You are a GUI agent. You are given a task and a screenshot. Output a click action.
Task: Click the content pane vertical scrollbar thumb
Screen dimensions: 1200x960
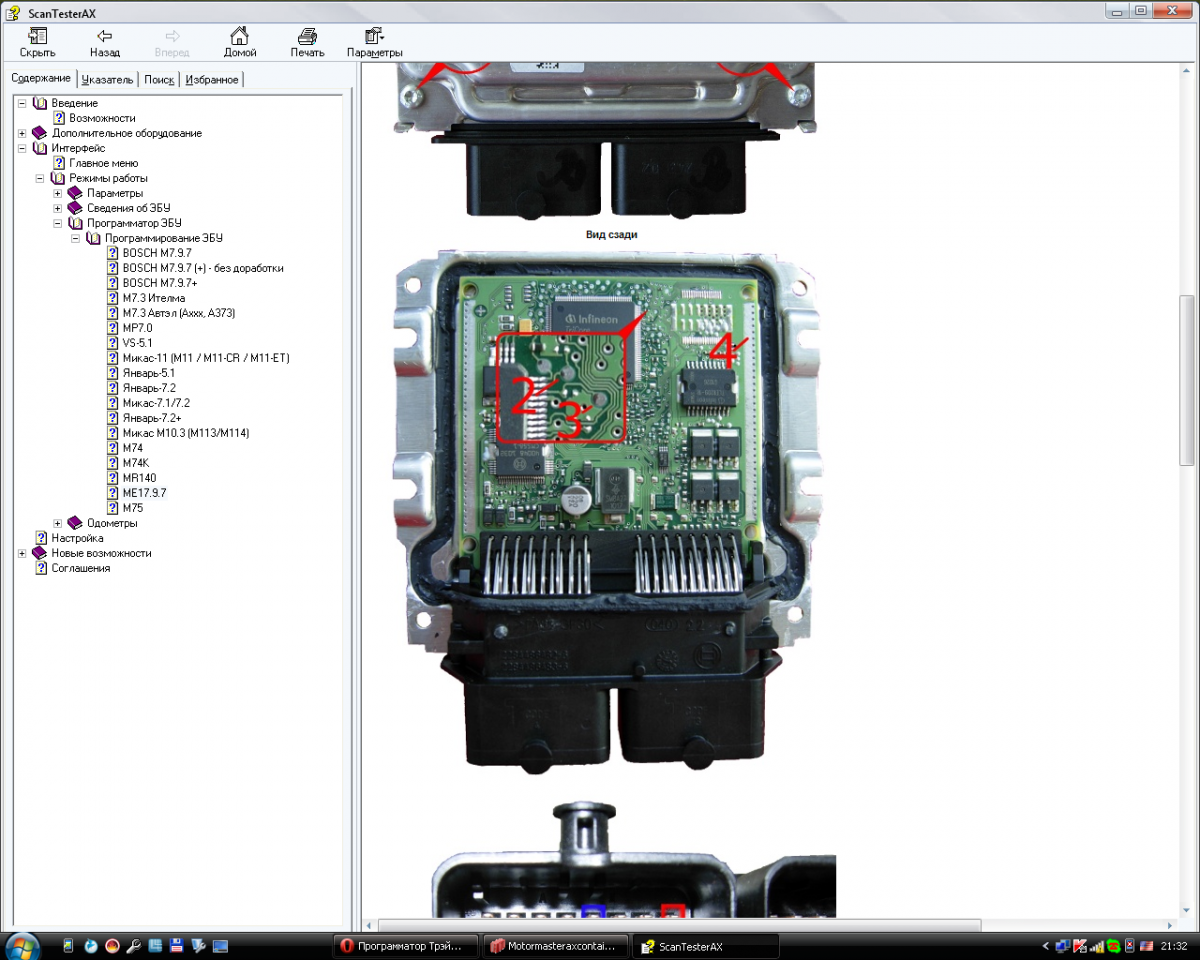click(1187, 380)
